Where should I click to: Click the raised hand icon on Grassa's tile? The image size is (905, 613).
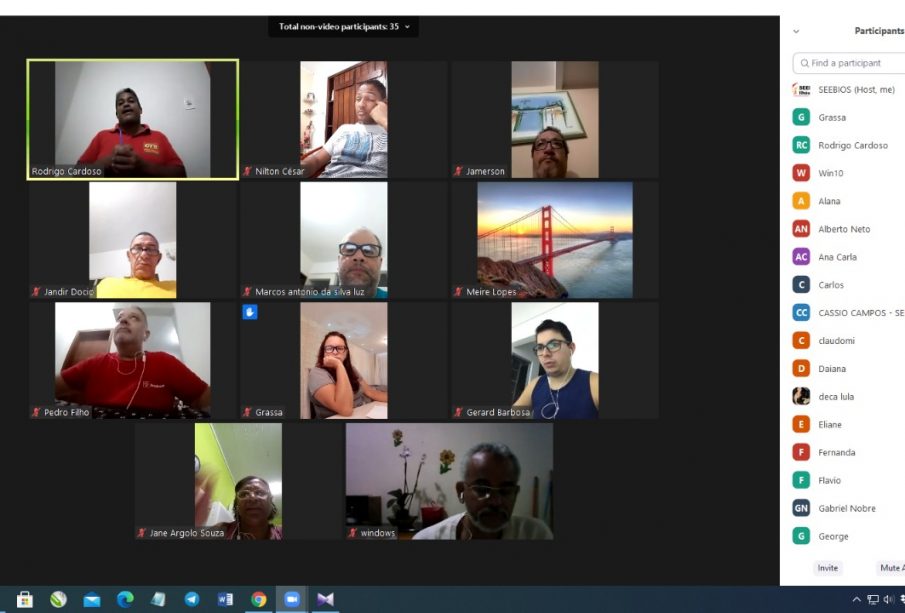click(x=250, y=312)
